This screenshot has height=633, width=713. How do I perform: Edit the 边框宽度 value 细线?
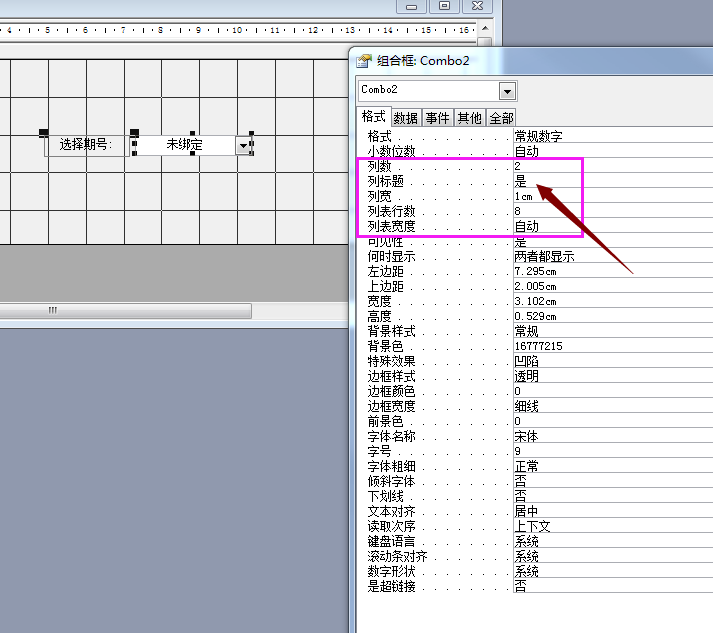click(x=613, y=406)
